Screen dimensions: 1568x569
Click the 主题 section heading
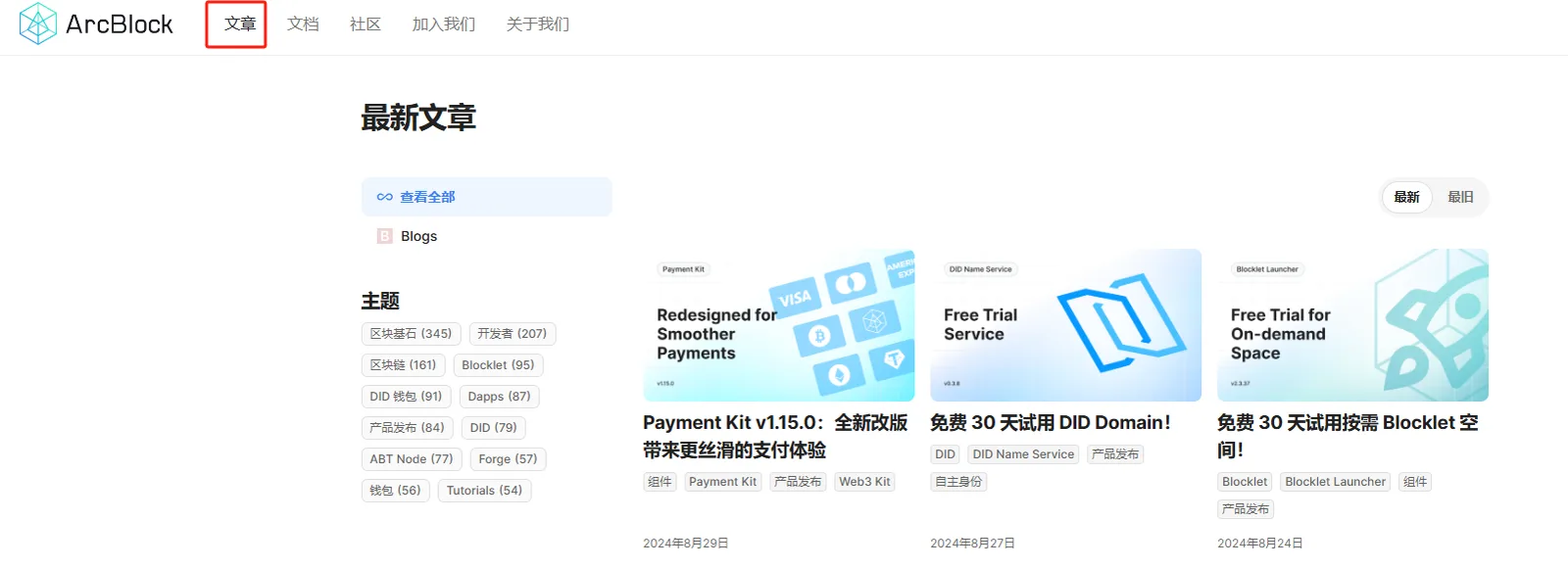point(380,301)
